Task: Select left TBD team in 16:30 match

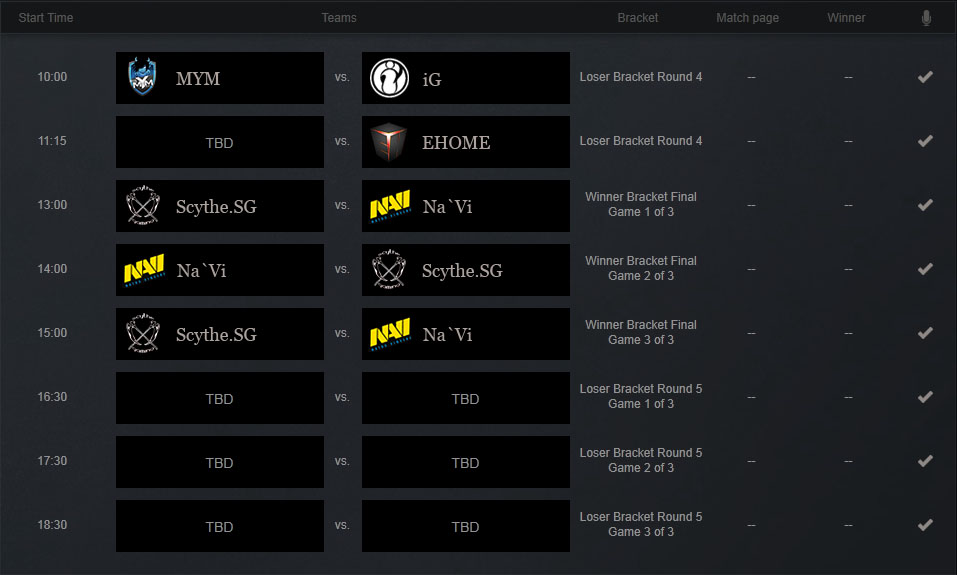Action: pyautogui.click(x=220, y=398)
